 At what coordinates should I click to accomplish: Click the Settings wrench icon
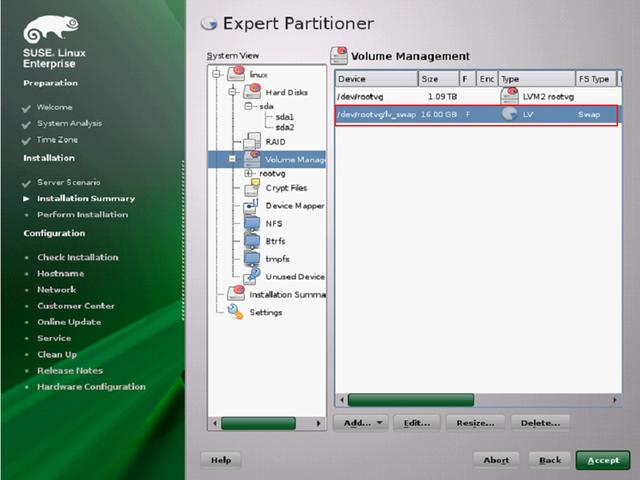tap(236, 311)
